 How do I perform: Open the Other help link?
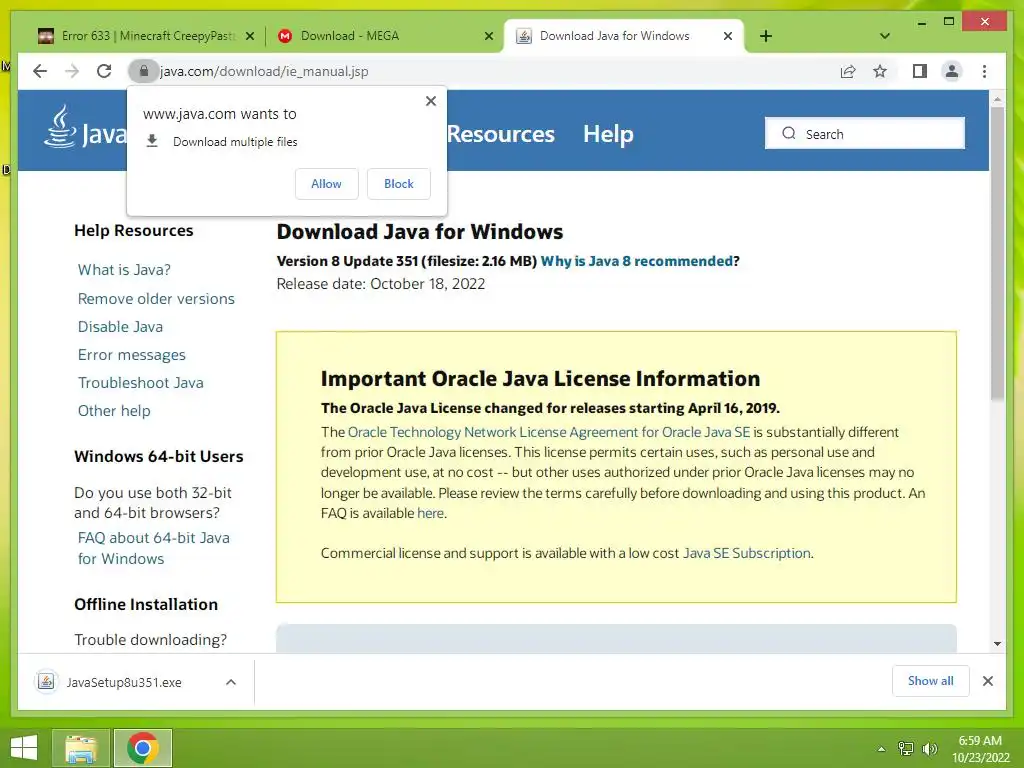tap(114, 411)
